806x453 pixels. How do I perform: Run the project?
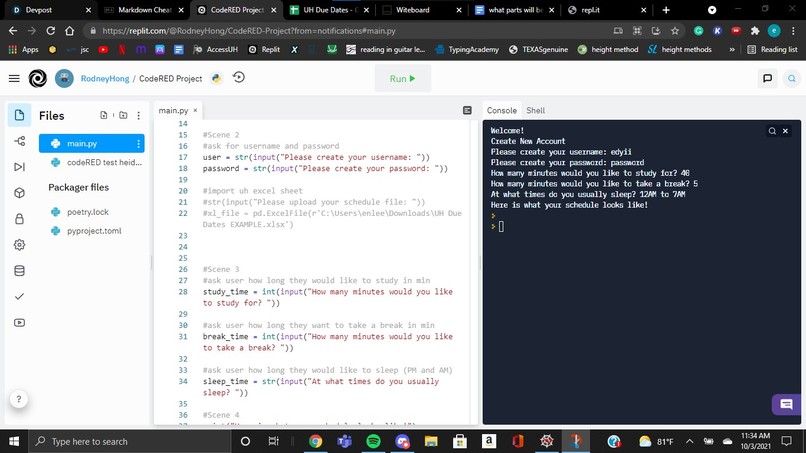402,78
